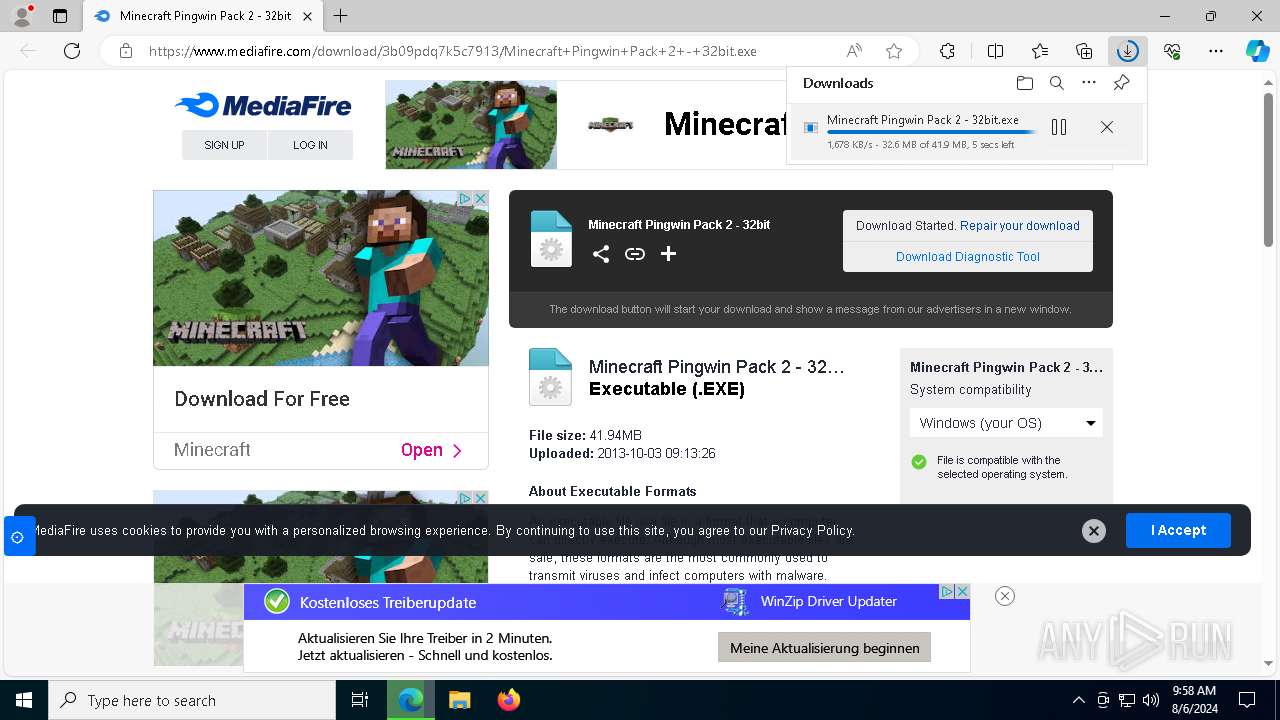Click the address bar URL

(x=452, y=51)
